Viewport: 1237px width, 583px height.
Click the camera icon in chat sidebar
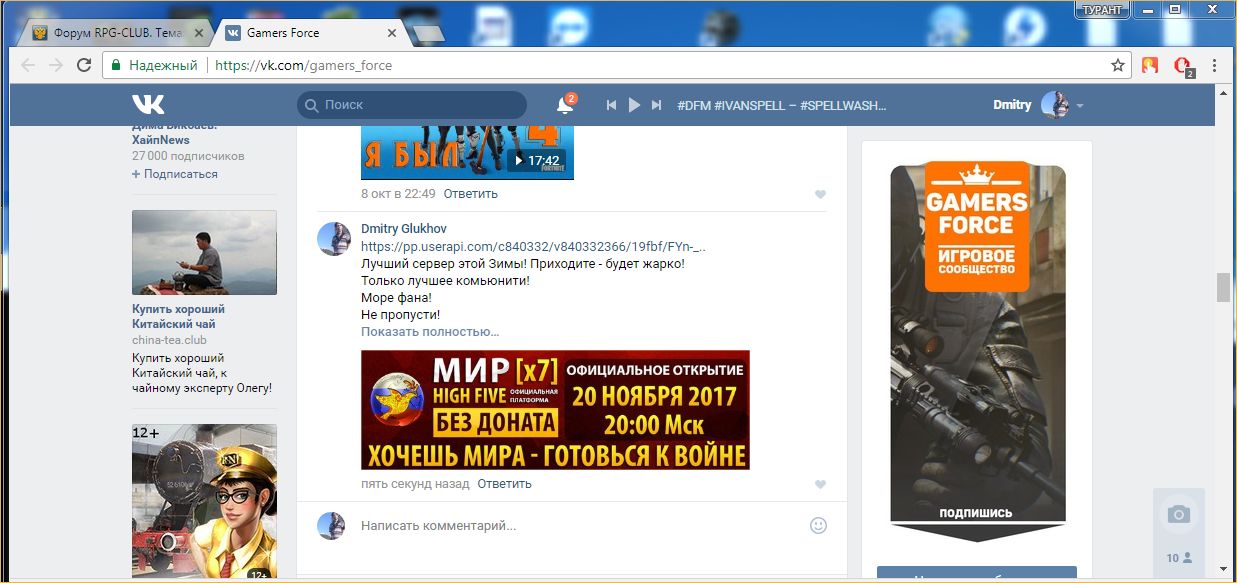tap(1179, 515)
